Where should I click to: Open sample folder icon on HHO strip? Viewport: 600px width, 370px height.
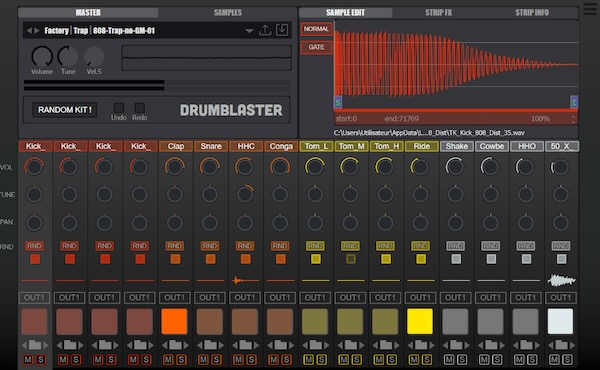coord(526,345)
